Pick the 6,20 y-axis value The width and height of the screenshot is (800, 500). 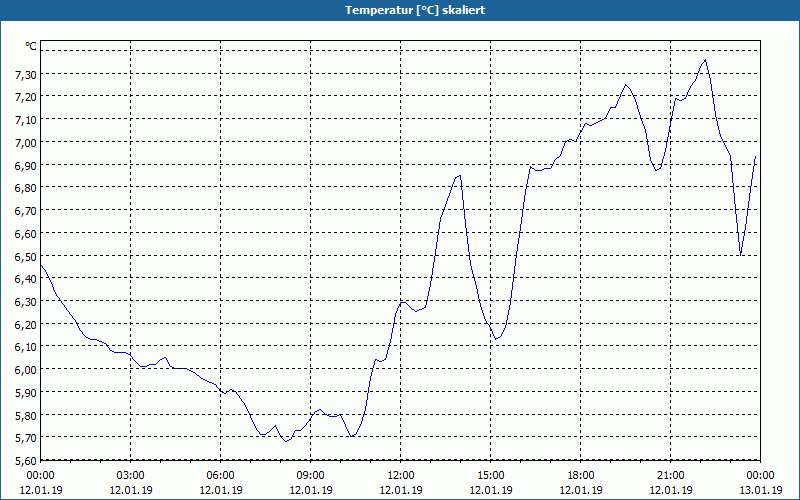click(26, 324)
